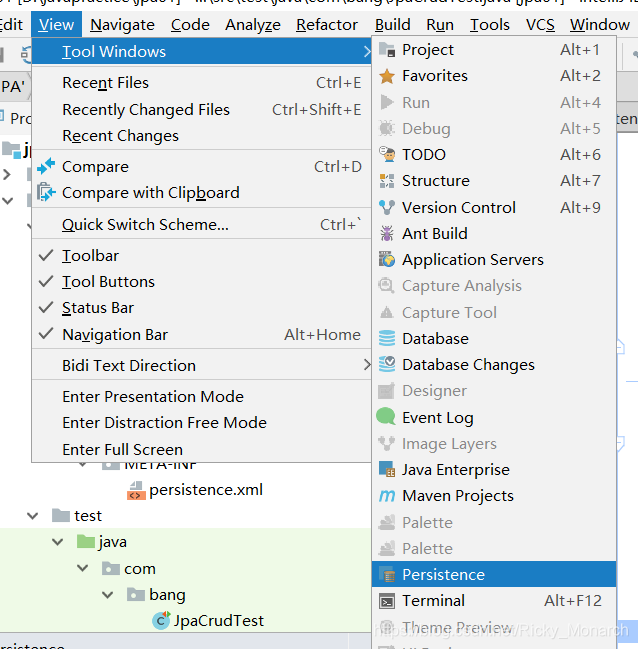This screenshot has width=638, height=649.
Task: Click the TODO tool window icon
Action: (387, 154)
